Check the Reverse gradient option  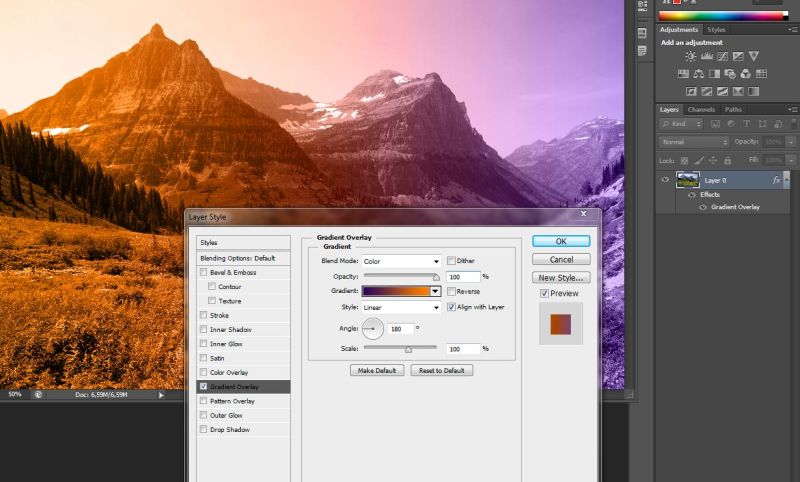(x=451, y=291)
